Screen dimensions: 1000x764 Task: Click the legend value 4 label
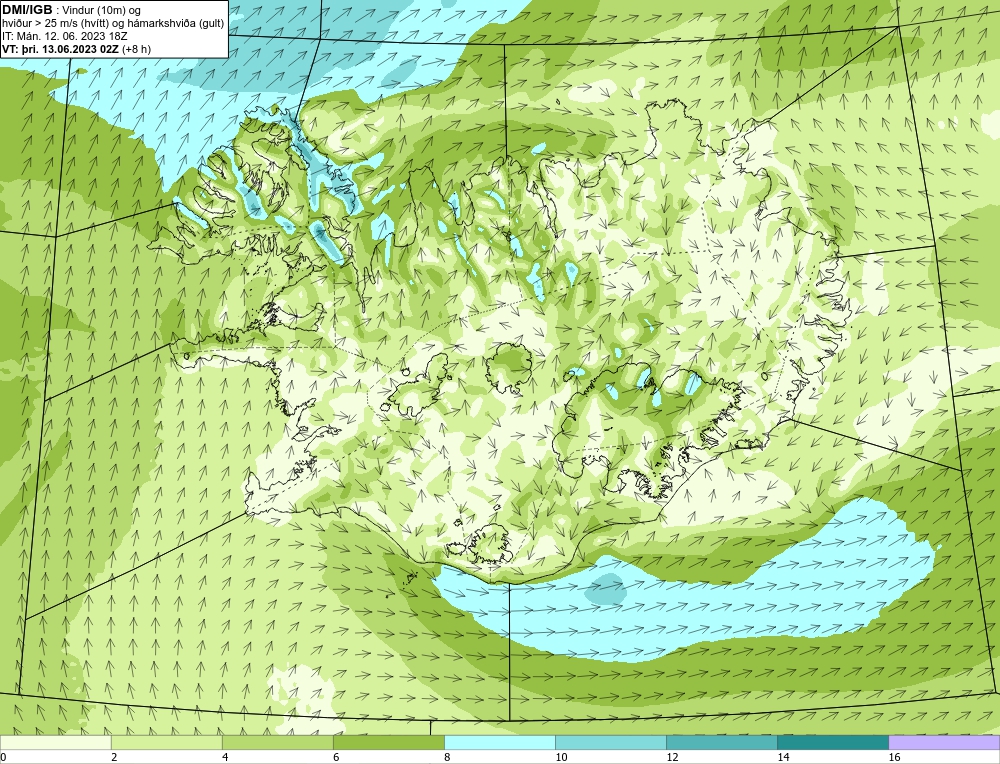[x=225, y=757]
